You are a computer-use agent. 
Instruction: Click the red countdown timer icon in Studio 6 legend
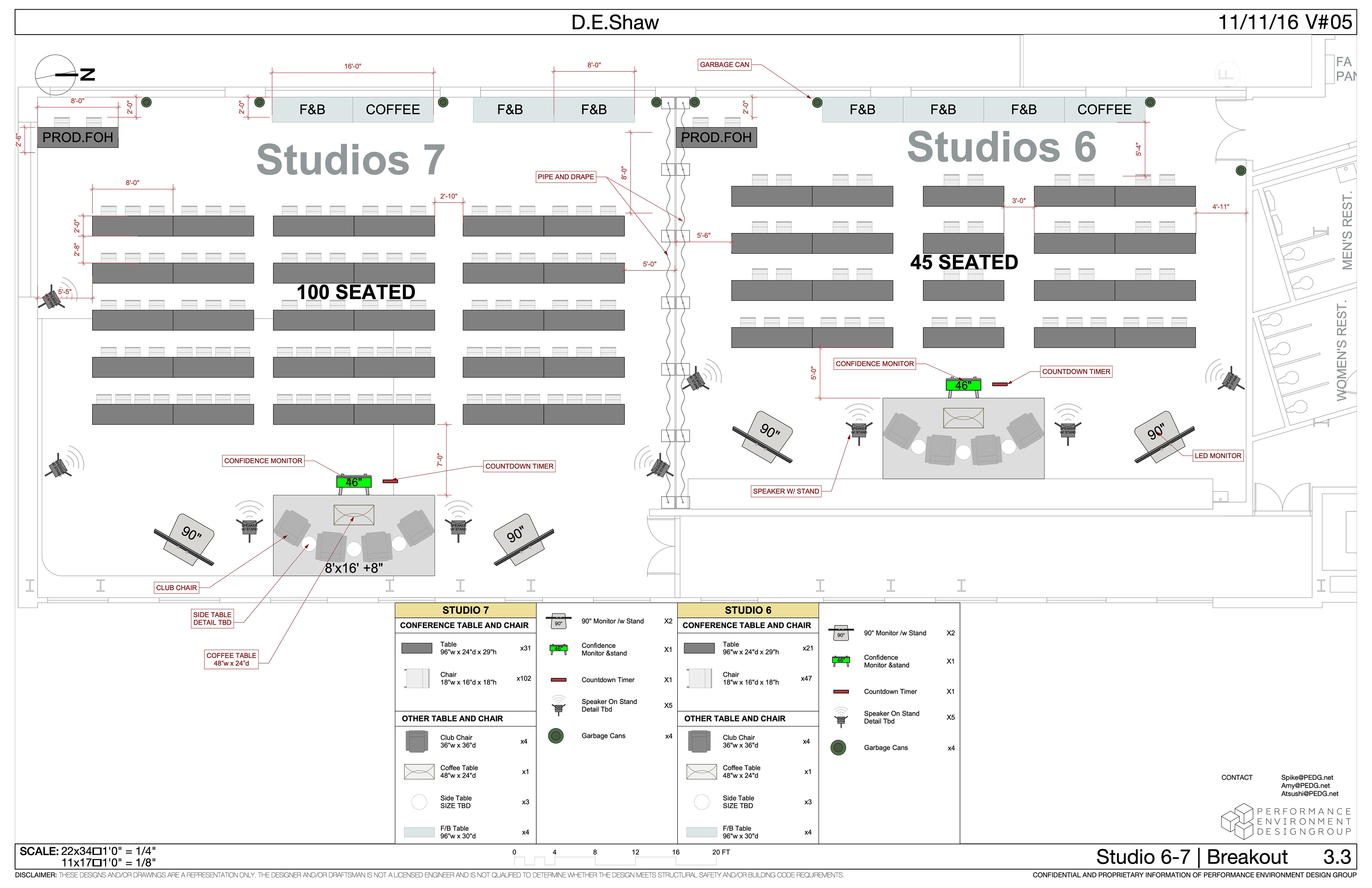(x=841, y=691)
